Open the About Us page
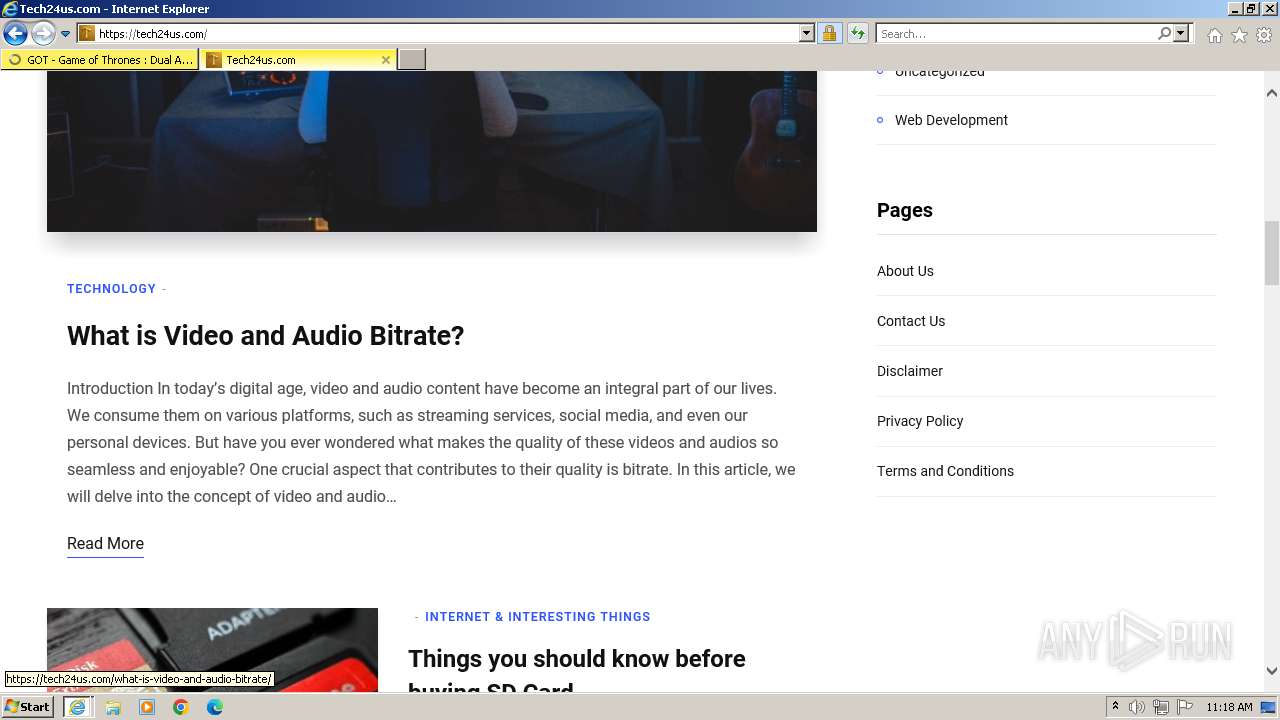This screenshot has width=1280, height=720. coord(905,271)
